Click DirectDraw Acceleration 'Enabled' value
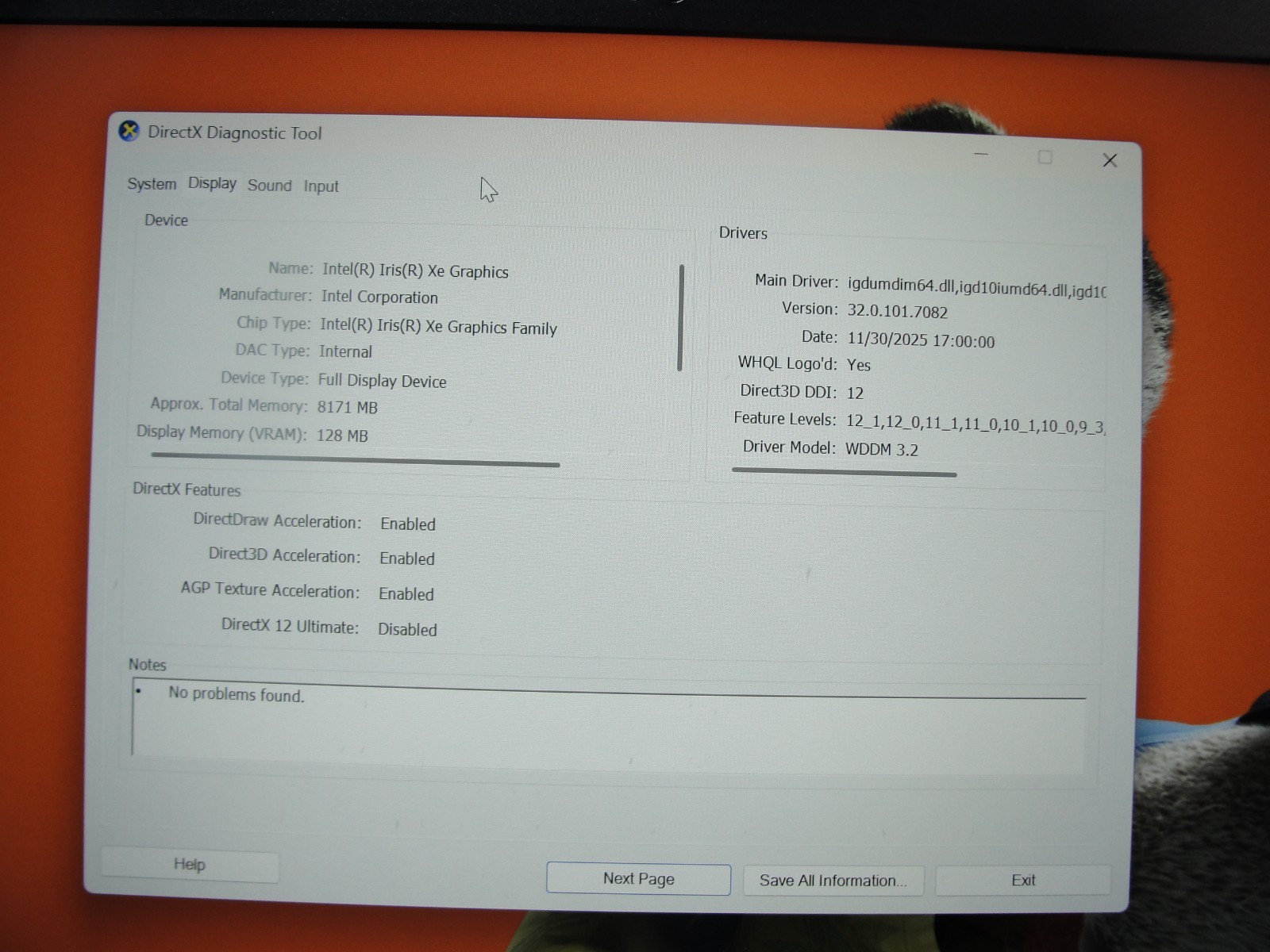The width and height of the screenshot is (1270, 952). tap(408, 524)
